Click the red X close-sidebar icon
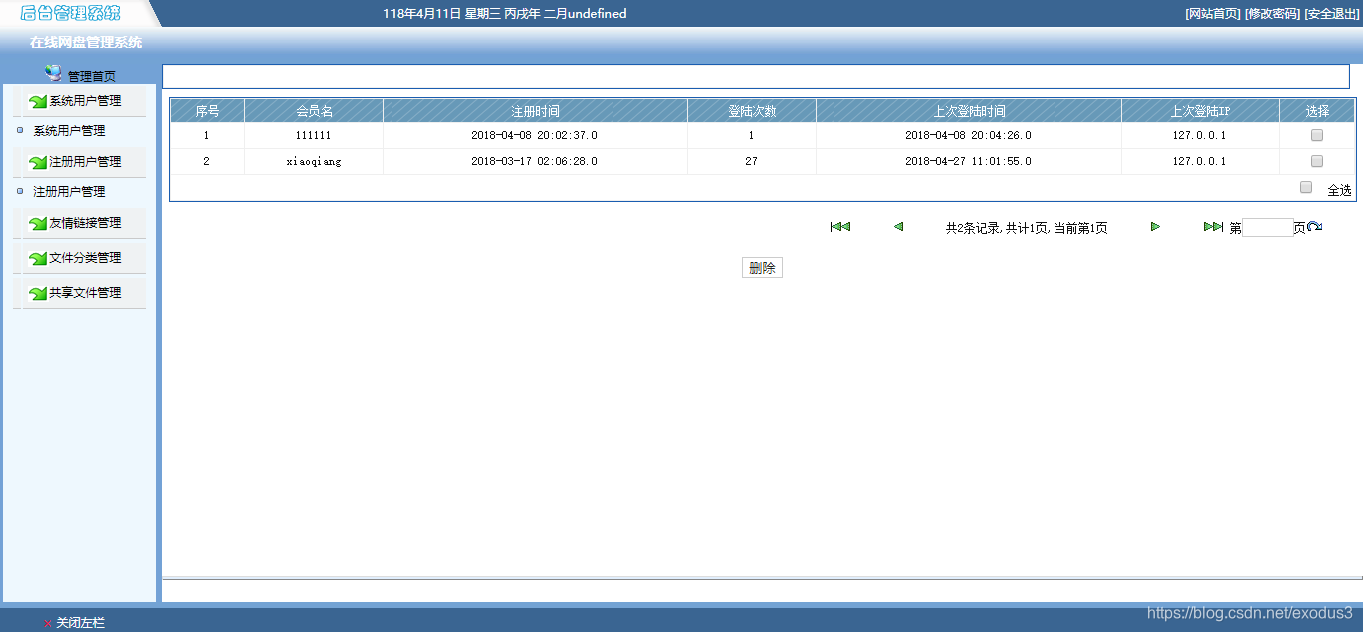Viewport: 1363px width, 632px height. coord(48,623)
